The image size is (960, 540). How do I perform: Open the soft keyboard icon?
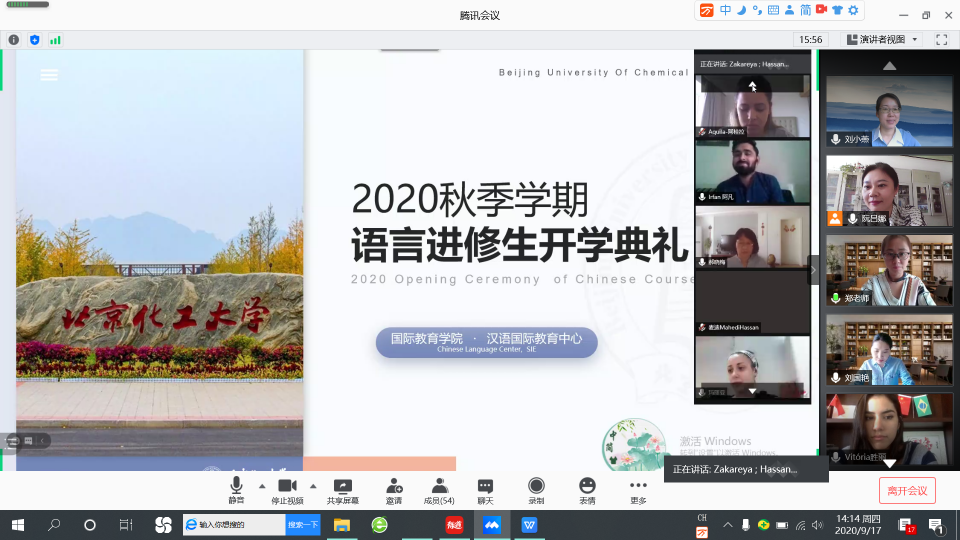pyautogui.click(x=773, y=10)
